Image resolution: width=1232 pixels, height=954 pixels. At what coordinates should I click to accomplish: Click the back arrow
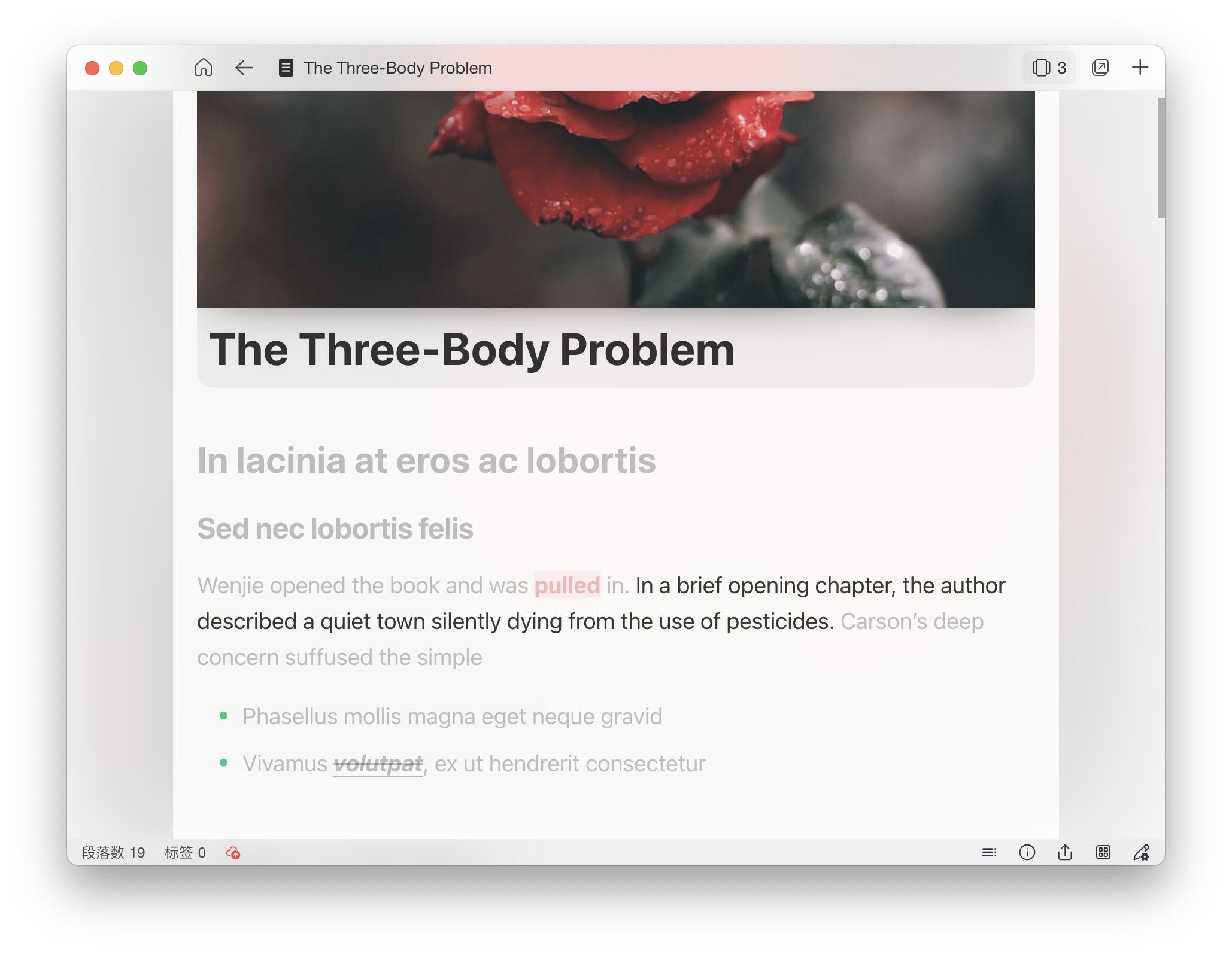[x=244, y=68]
